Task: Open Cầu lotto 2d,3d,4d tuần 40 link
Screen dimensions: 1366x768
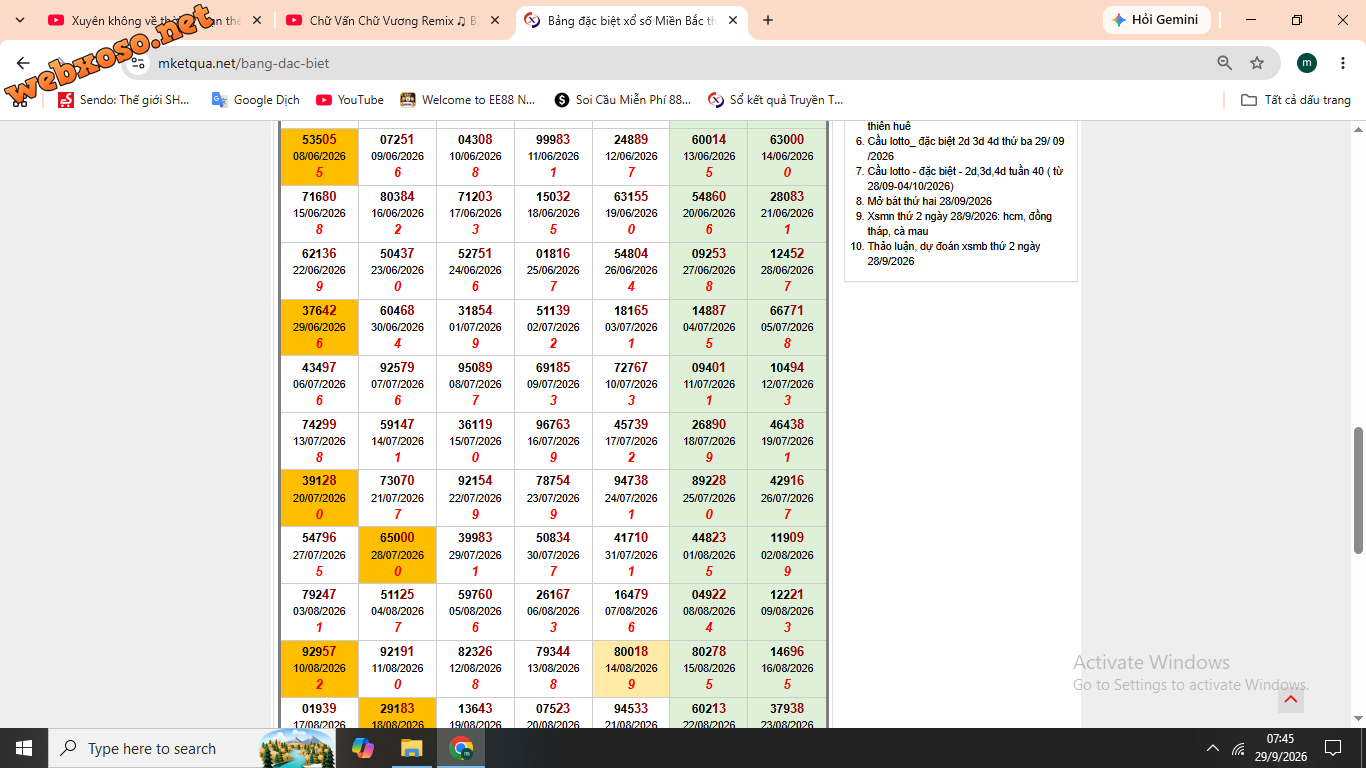Action: [x=965, y=179]
